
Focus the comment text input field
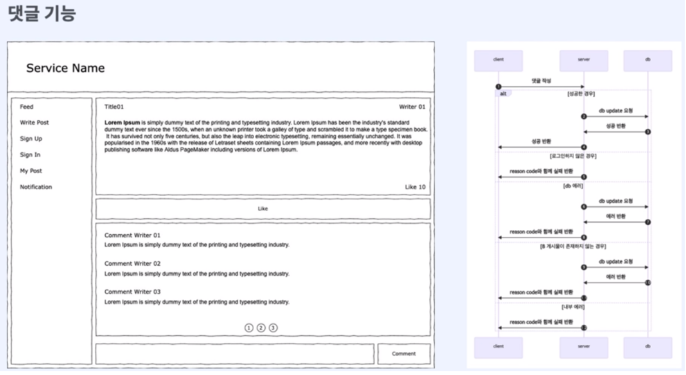(235, 354)
